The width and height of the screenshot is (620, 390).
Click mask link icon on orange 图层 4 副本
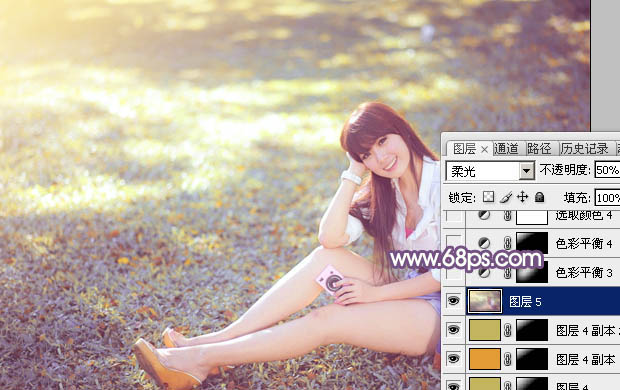click(508, 359)
